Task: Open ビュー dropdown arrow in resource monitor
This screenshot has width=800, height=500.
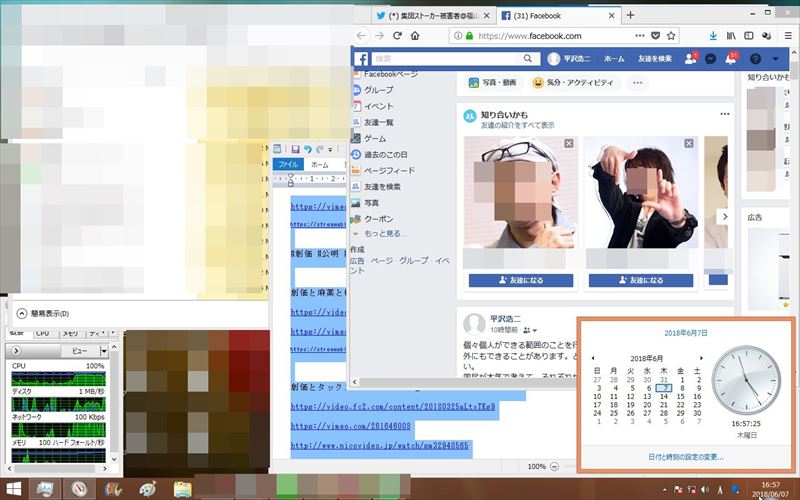Action: [104, 351]
